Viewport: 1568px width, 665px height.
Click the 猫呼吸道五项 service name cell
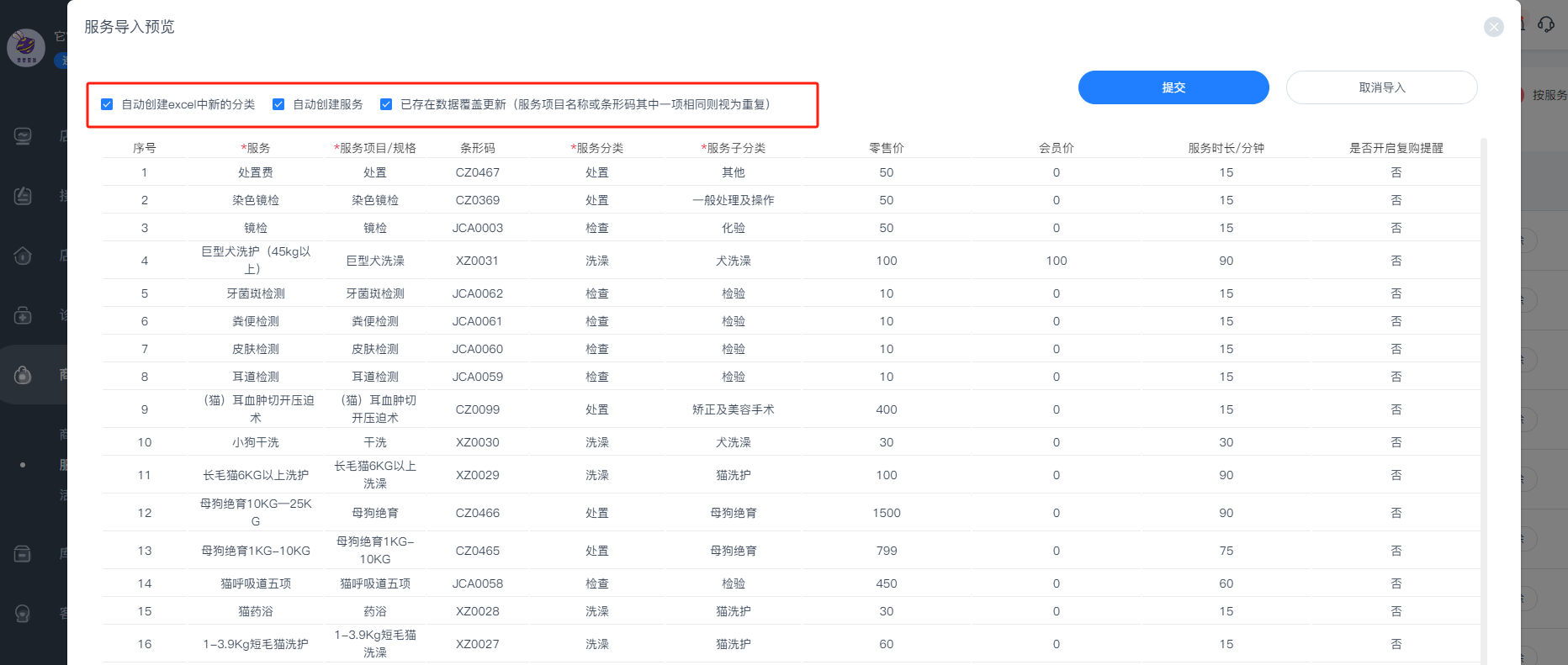[256, 583]
